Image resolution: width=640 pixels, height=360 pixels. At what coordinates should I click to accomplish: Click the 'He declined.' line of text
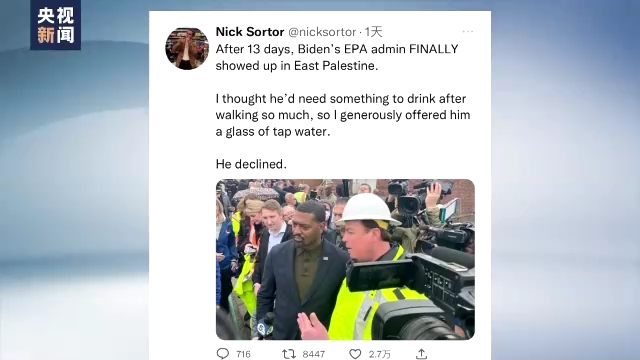[x=251, y=164]
